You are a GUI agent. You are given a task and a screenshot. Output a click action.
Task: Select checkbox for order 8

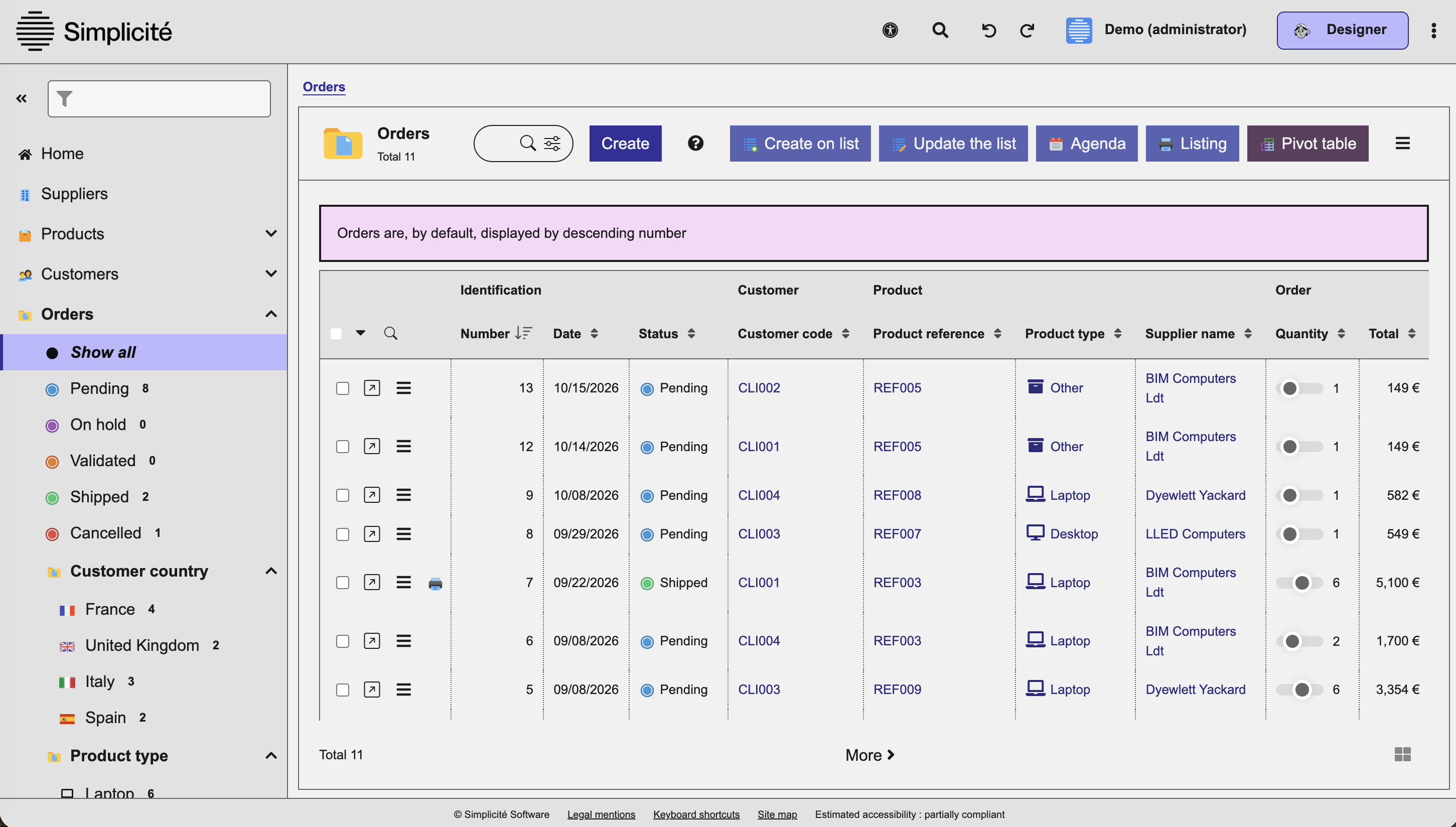[342, 534]
